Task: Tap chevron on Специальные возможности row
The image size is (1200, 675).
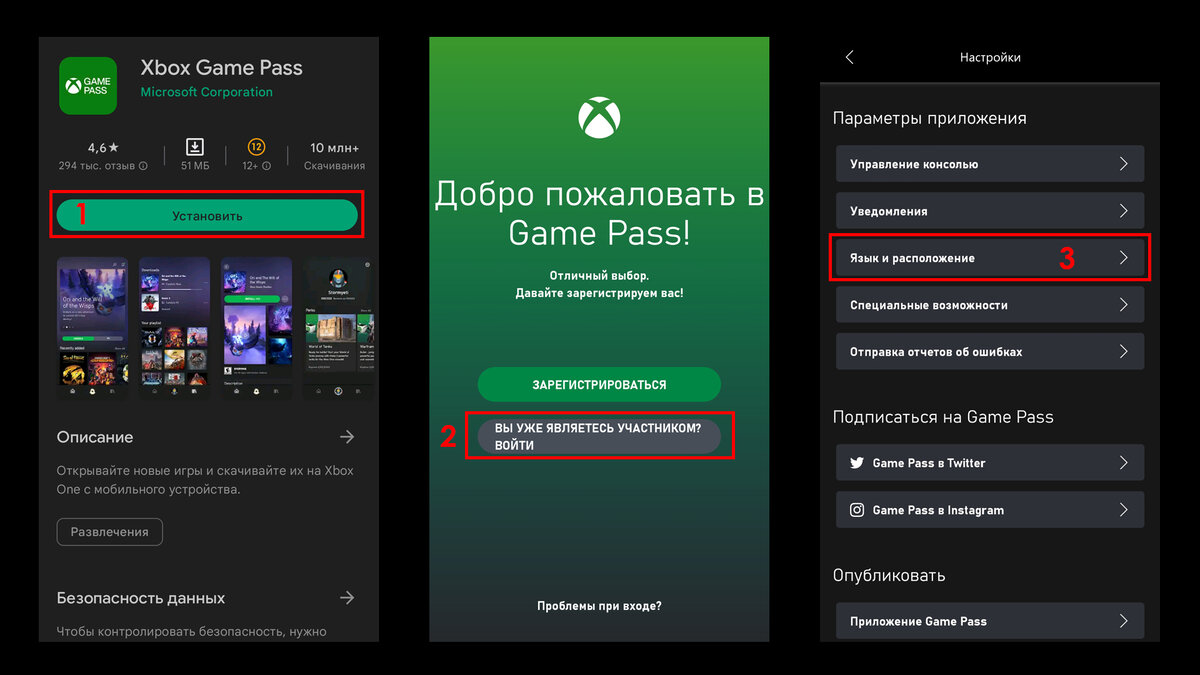Action: click(x=1123, y=305)
